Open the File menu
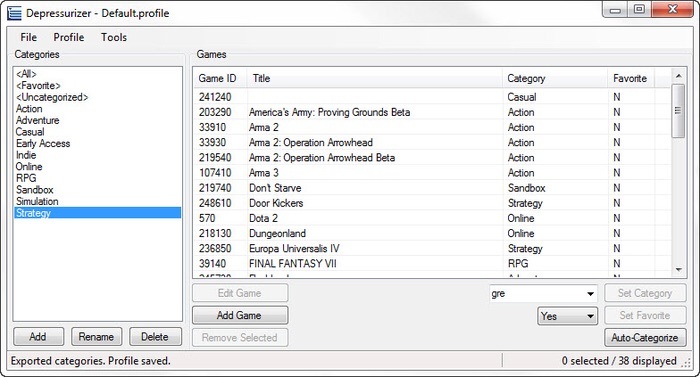 29,37
